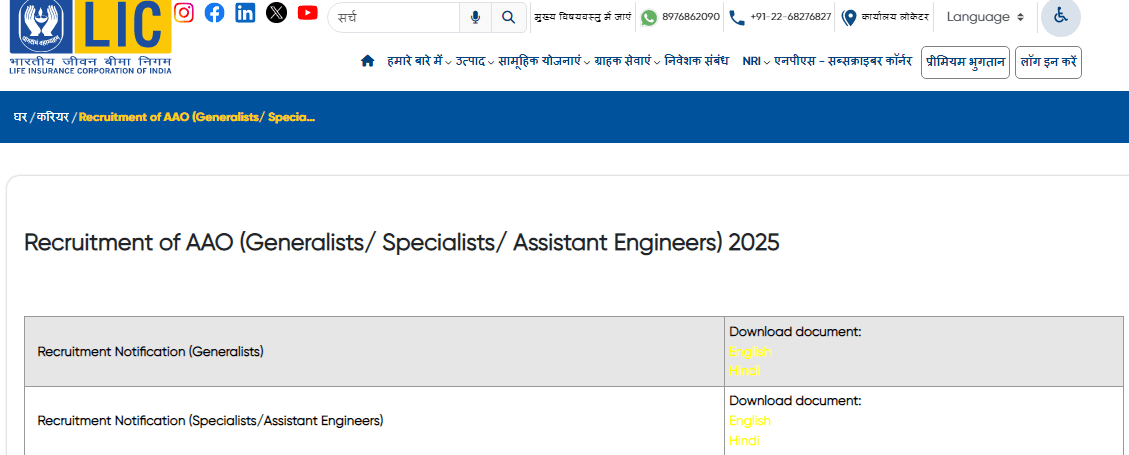Open LIC Facebook page icon

tap(215, 13)
